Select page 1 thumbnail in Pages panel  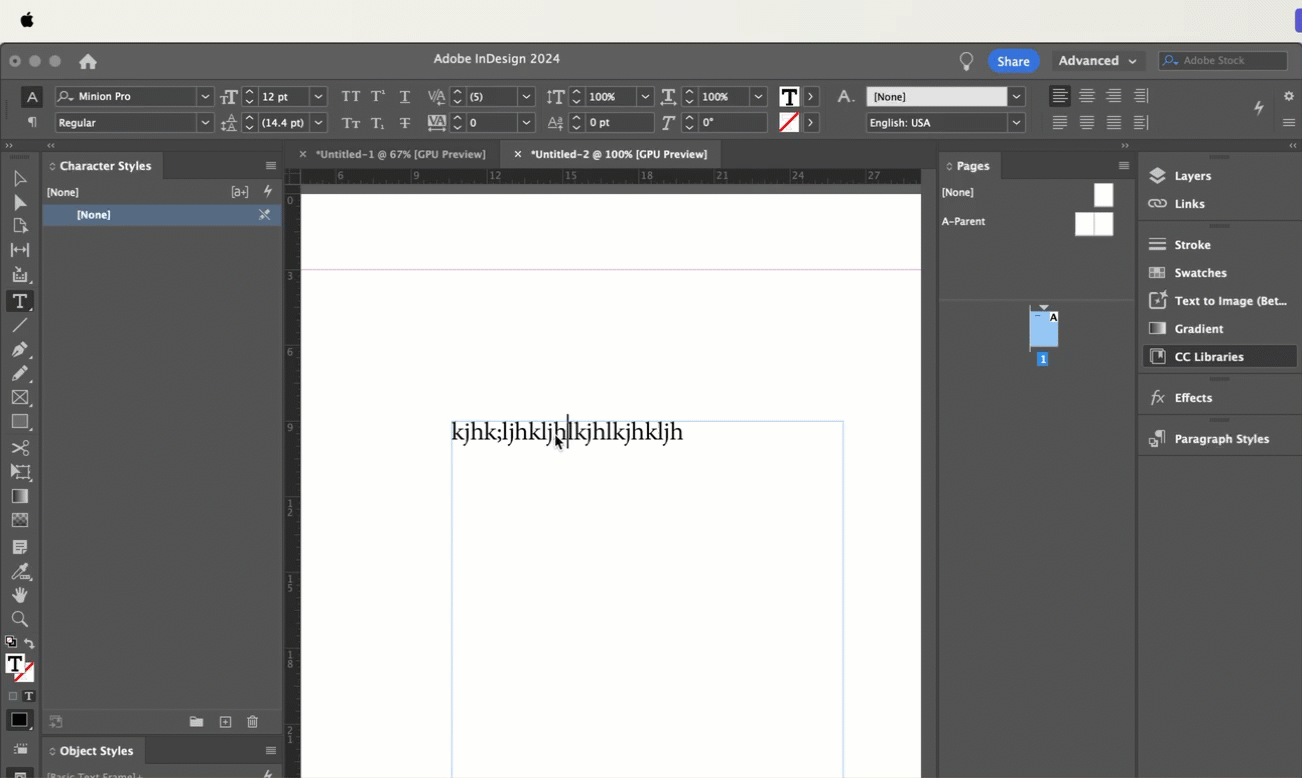[1043, 330]
